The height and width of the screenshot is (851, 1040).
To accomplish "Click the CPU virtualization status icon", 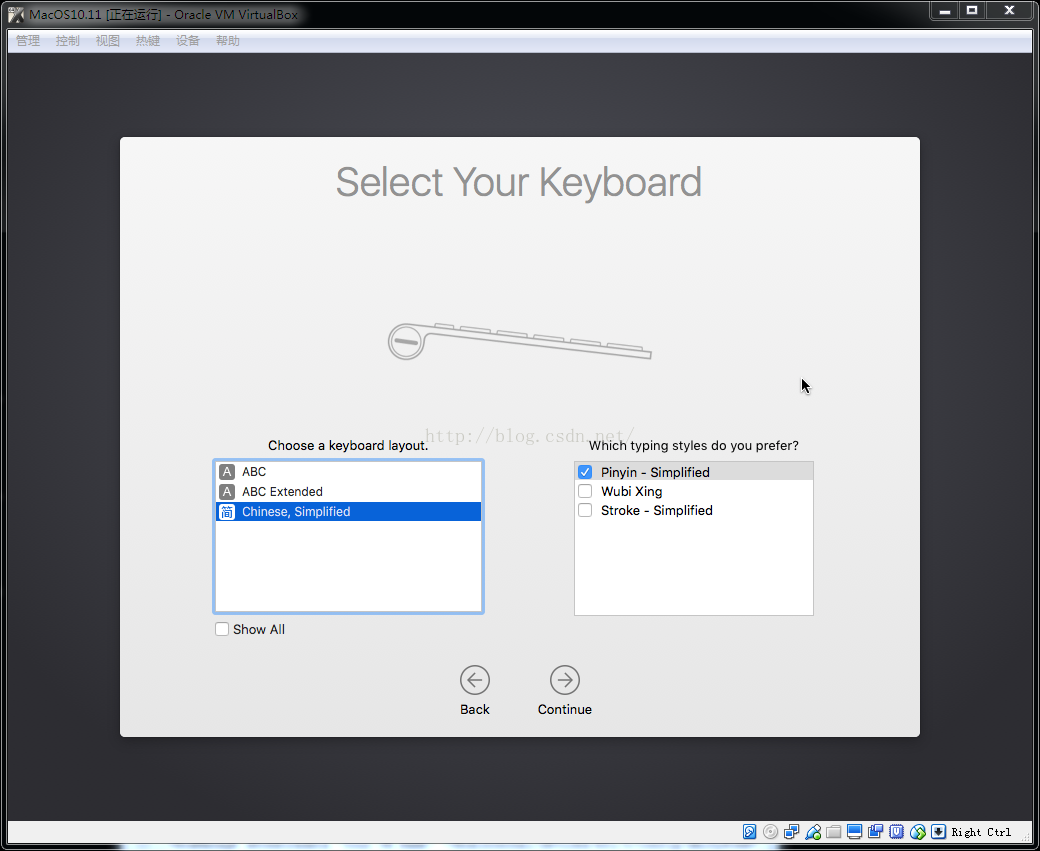I will 897,832.
